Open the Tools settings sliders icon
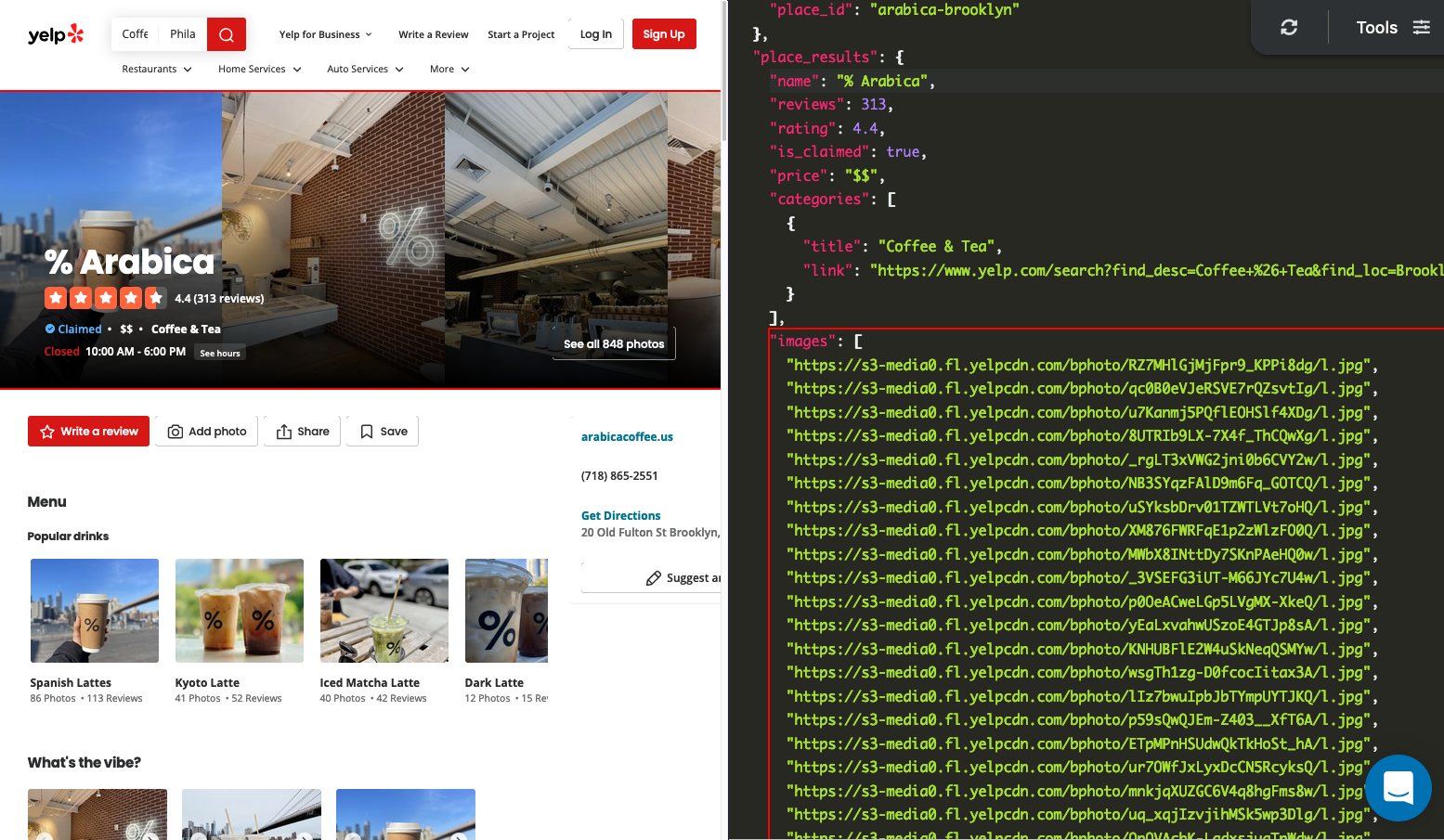This screenshot has height=840, width=1444. click(1421, 27)
